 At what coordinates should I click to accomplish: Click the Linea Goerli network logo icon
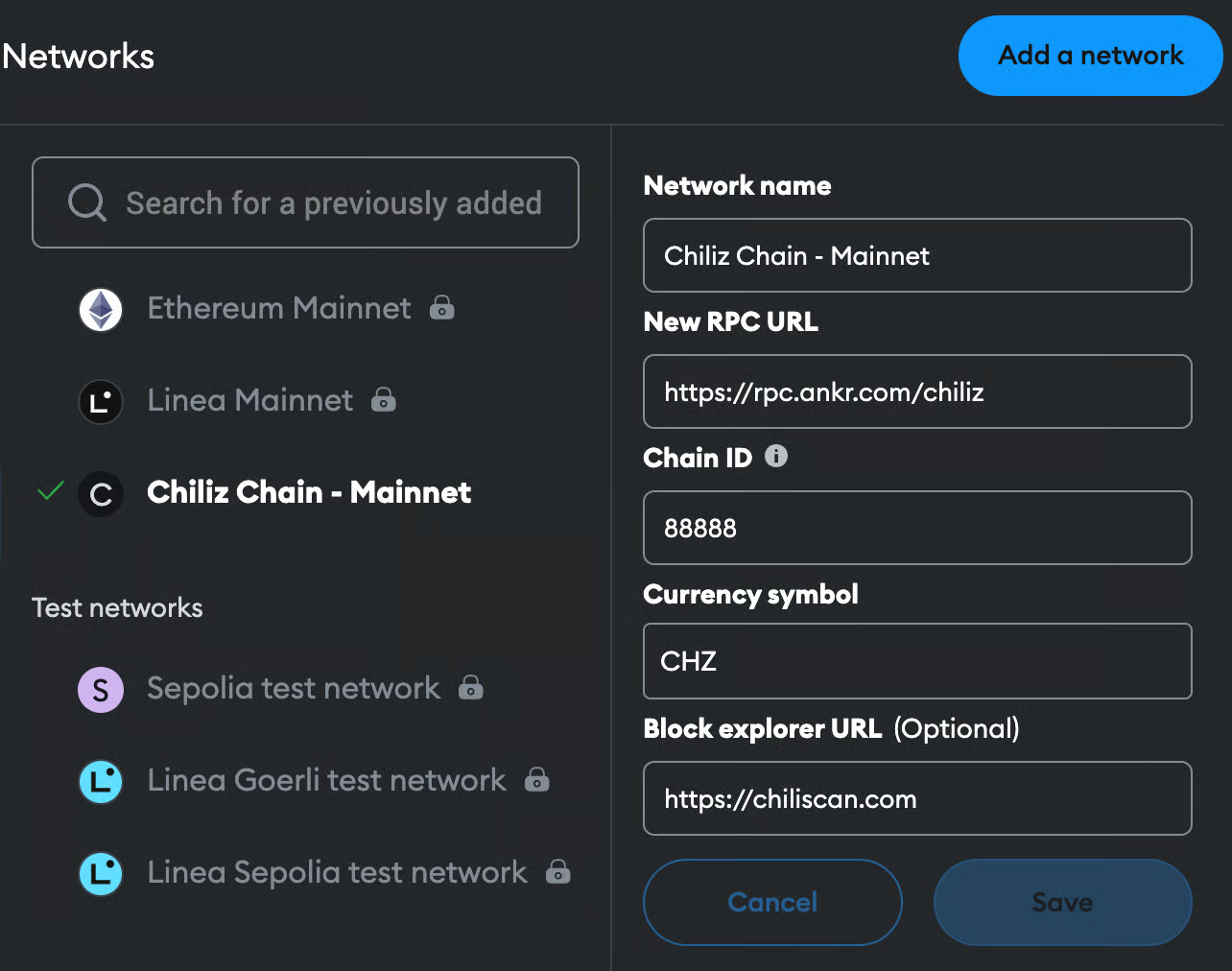tap(101, 781)
